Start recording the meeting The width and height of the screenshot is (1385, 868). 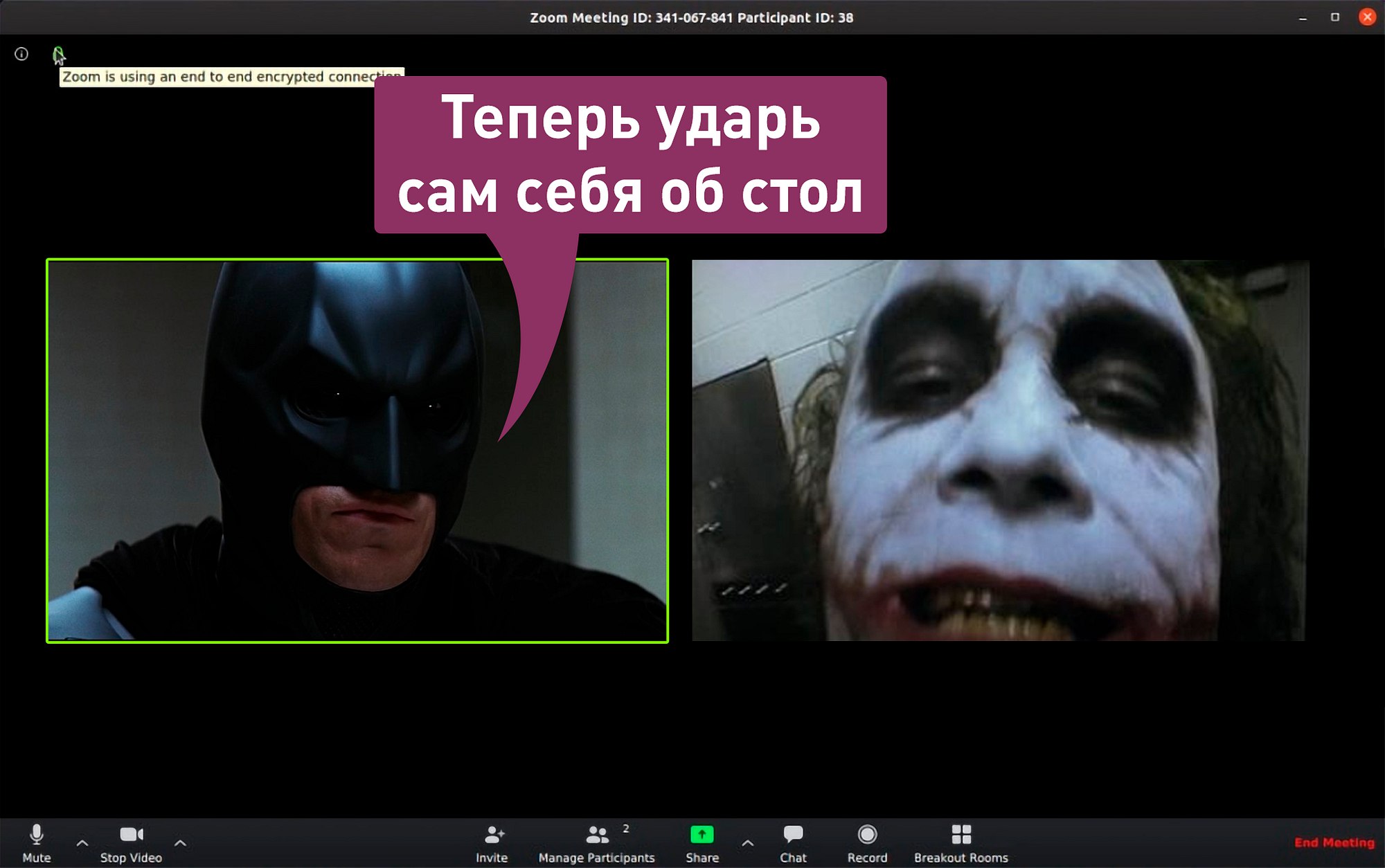point(867,843)
